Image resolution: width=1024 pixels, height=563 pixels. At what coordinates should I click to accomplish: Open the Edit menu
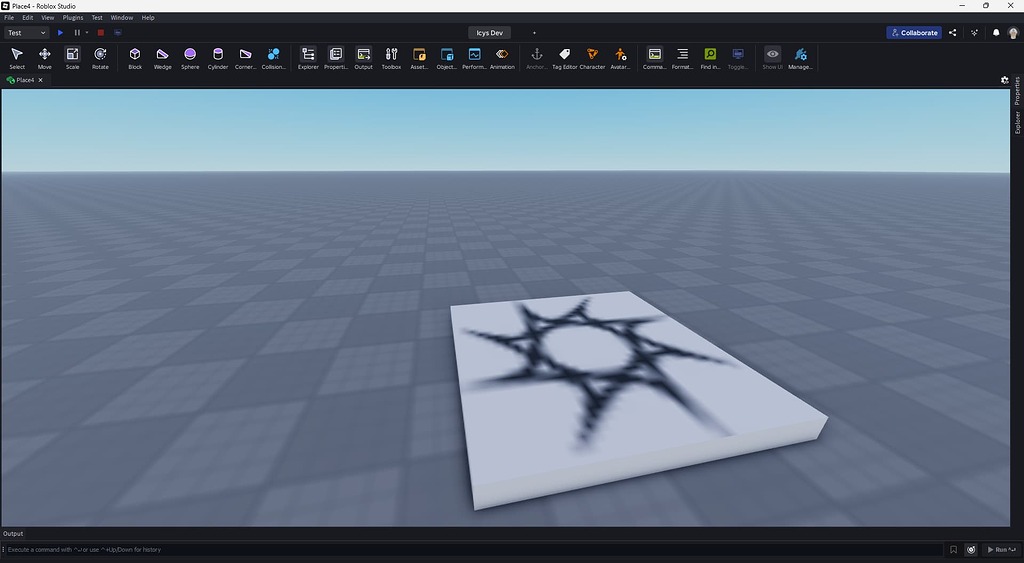tap(27, 18)
